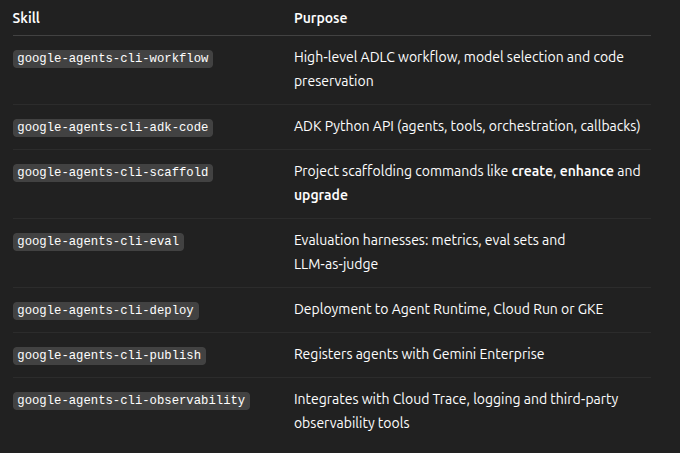Click the Evaluation harnesses description
This screenshot has height=453, width=680.
pos(429,252)
